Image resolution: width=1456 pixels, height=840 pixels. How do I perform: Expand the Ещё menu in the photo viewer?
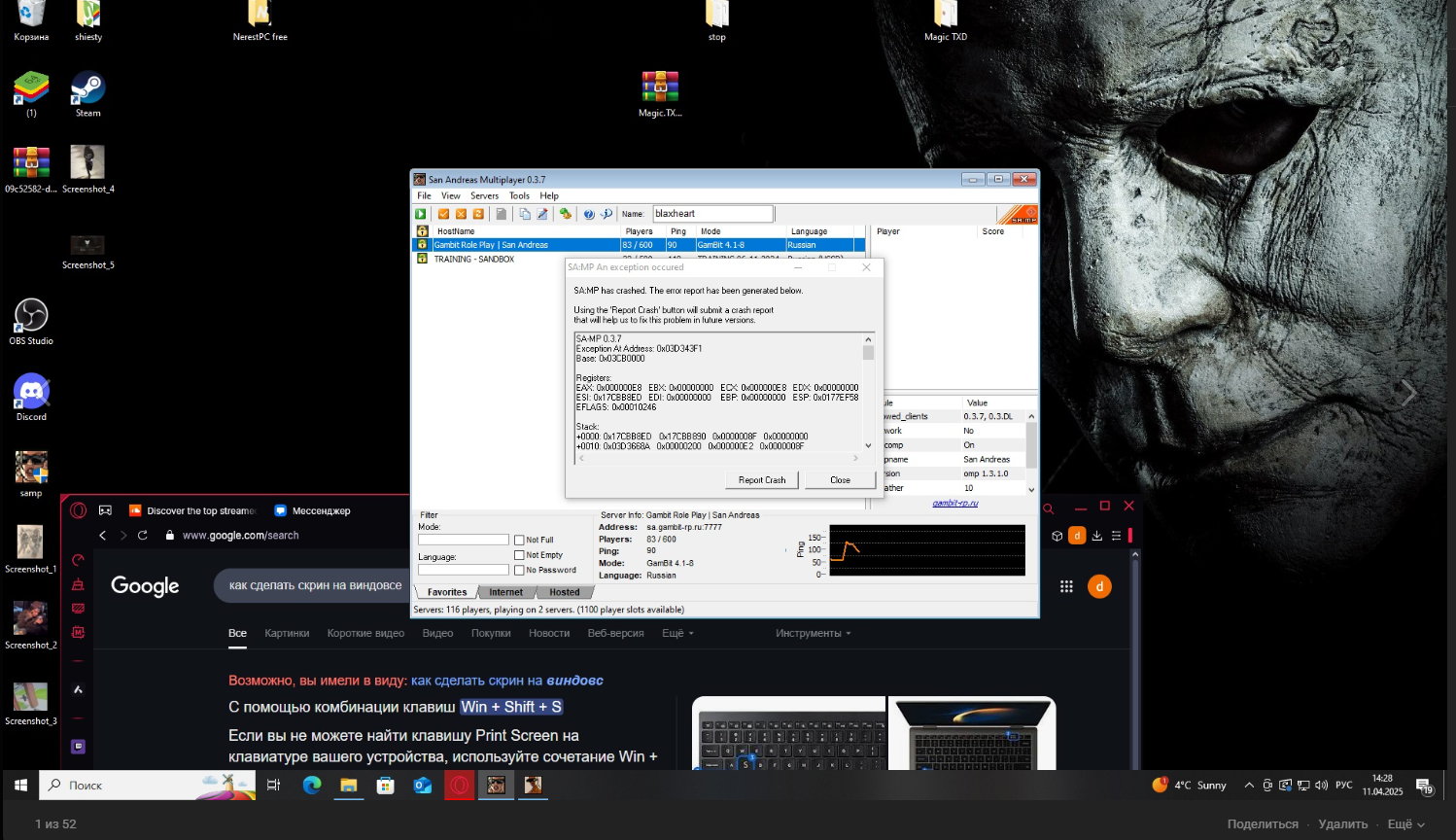[1405, 824]
